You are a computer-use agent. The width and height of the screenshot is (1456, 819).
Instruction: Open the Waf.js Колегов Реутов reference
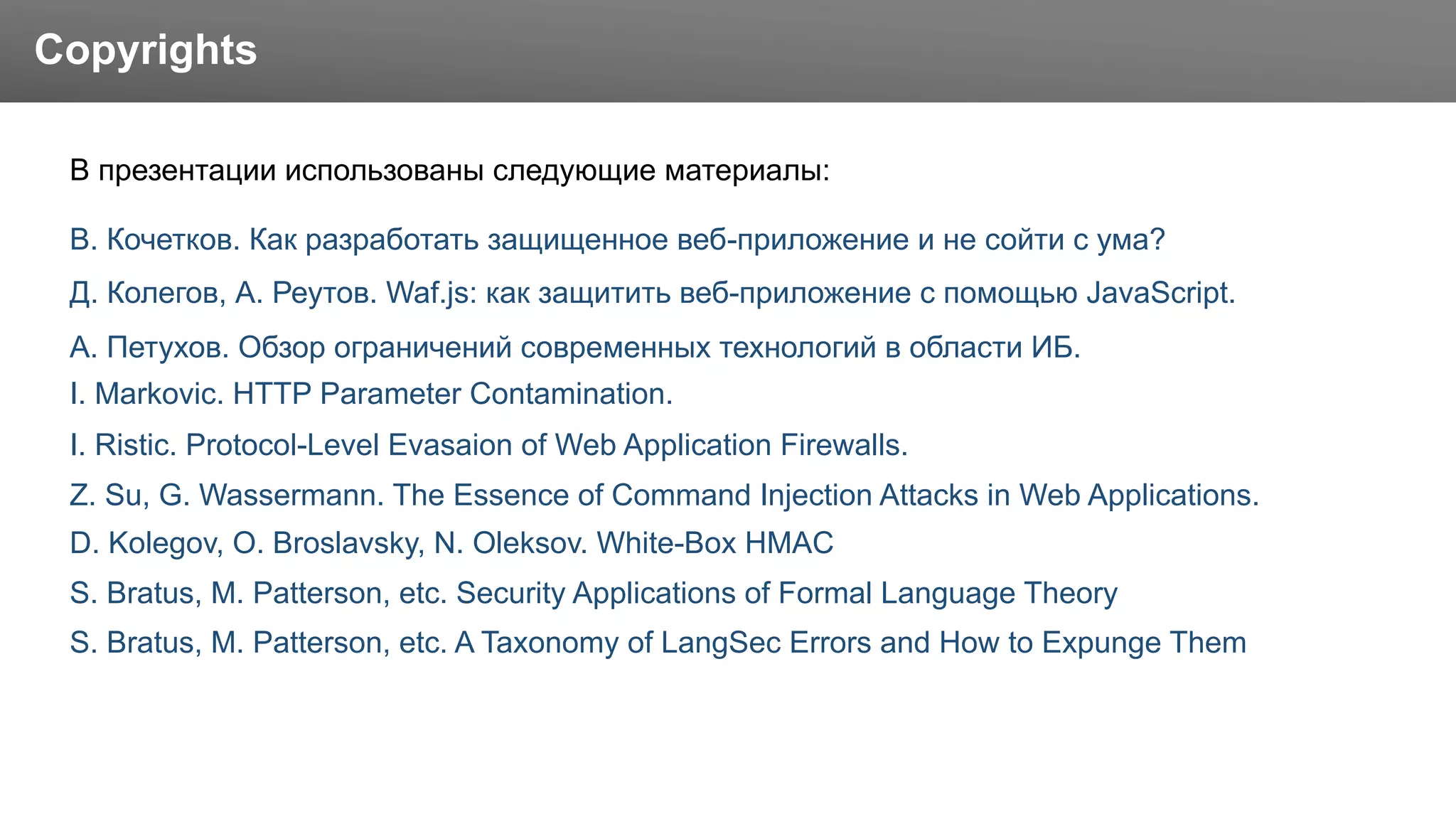pos(653,294)
